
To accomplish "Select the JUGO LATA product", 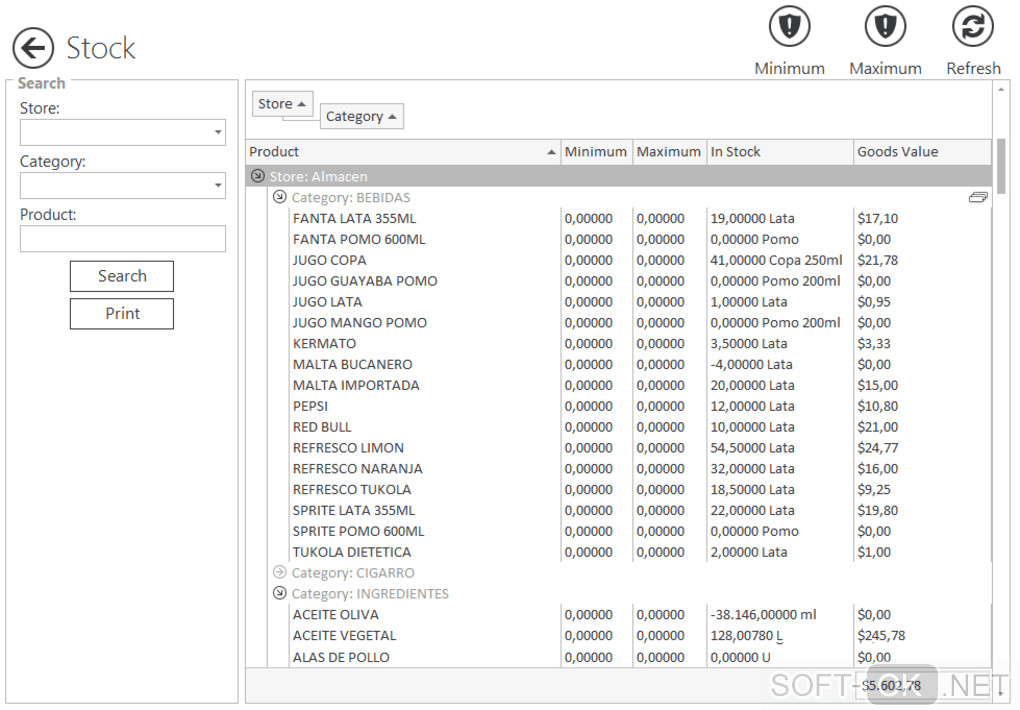I will (327, 302).
